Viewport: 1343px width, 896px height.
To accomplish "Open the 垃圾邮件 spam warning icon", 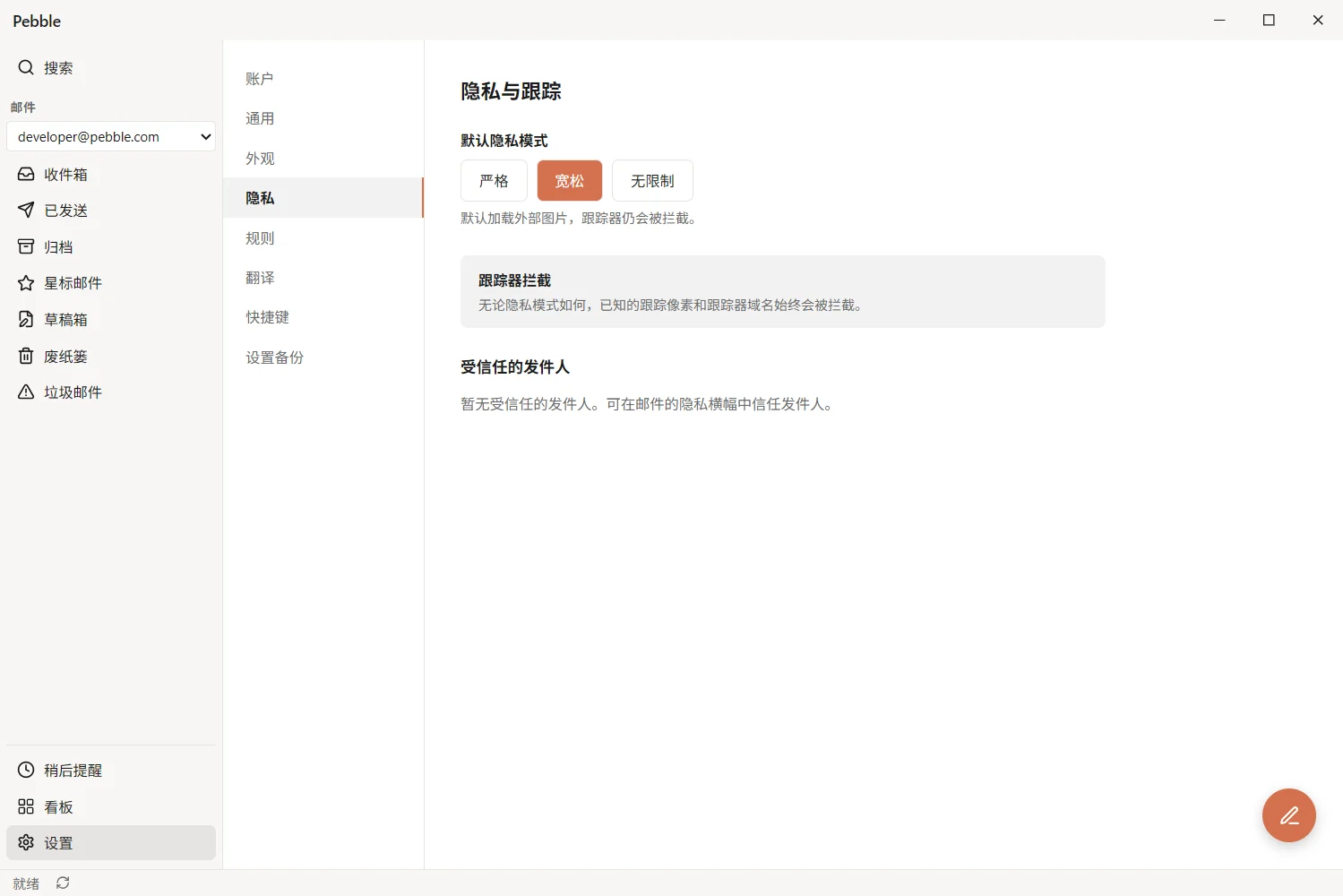I will pyautogui.click(x=26, y=392).
